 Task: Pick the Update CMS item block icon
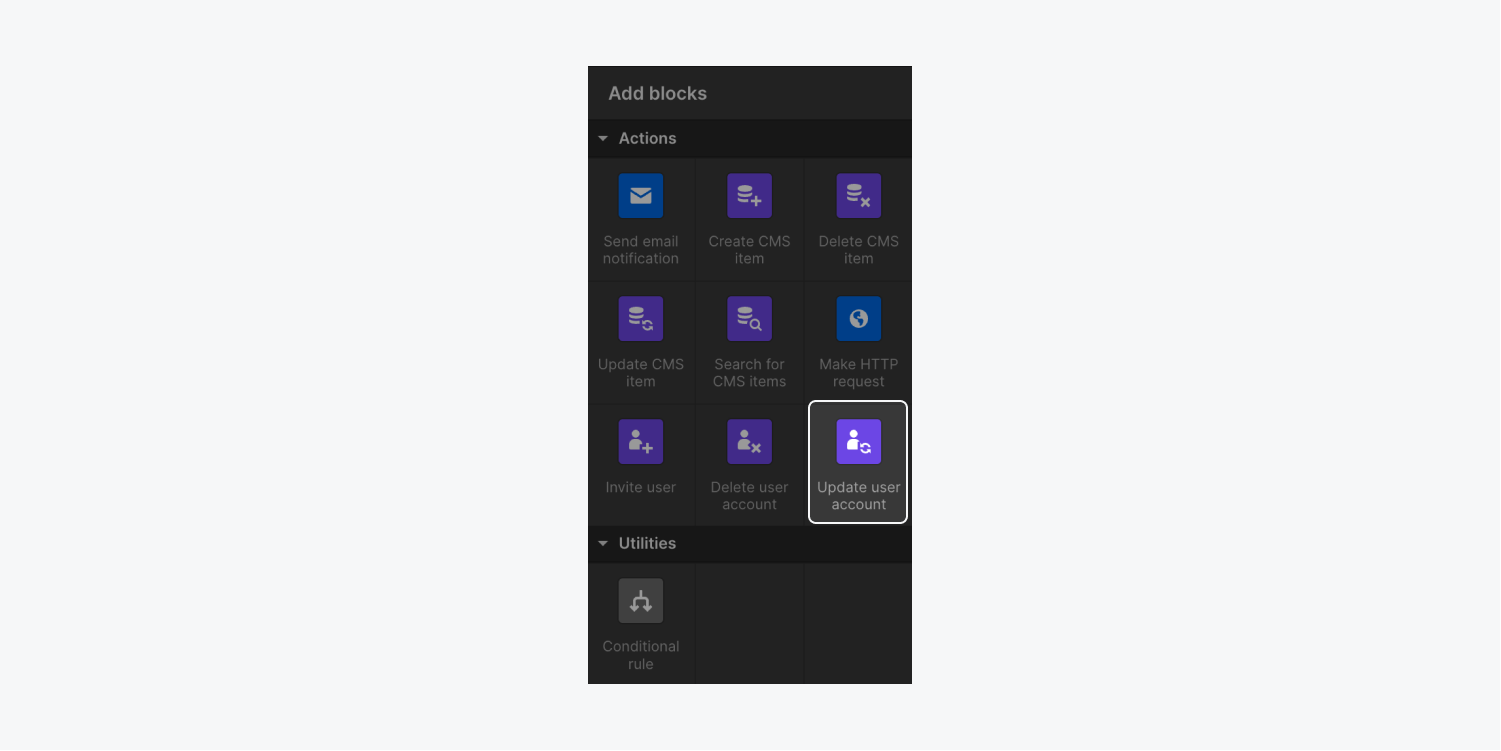pyautogui.click(x=641, y=319)
